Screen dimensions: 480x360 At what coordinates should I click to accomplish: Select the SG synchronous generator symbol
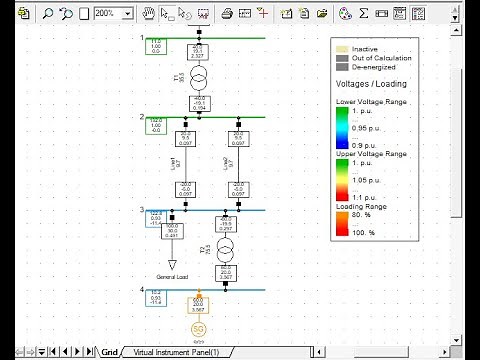pos(198,329)
